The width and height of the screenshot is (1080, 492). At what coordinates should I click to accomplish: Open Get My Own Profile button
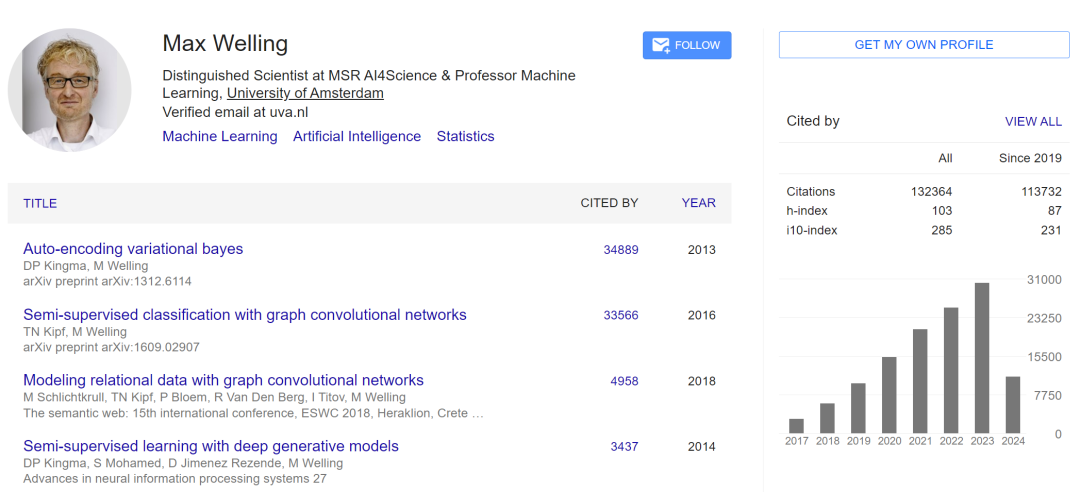923,45
